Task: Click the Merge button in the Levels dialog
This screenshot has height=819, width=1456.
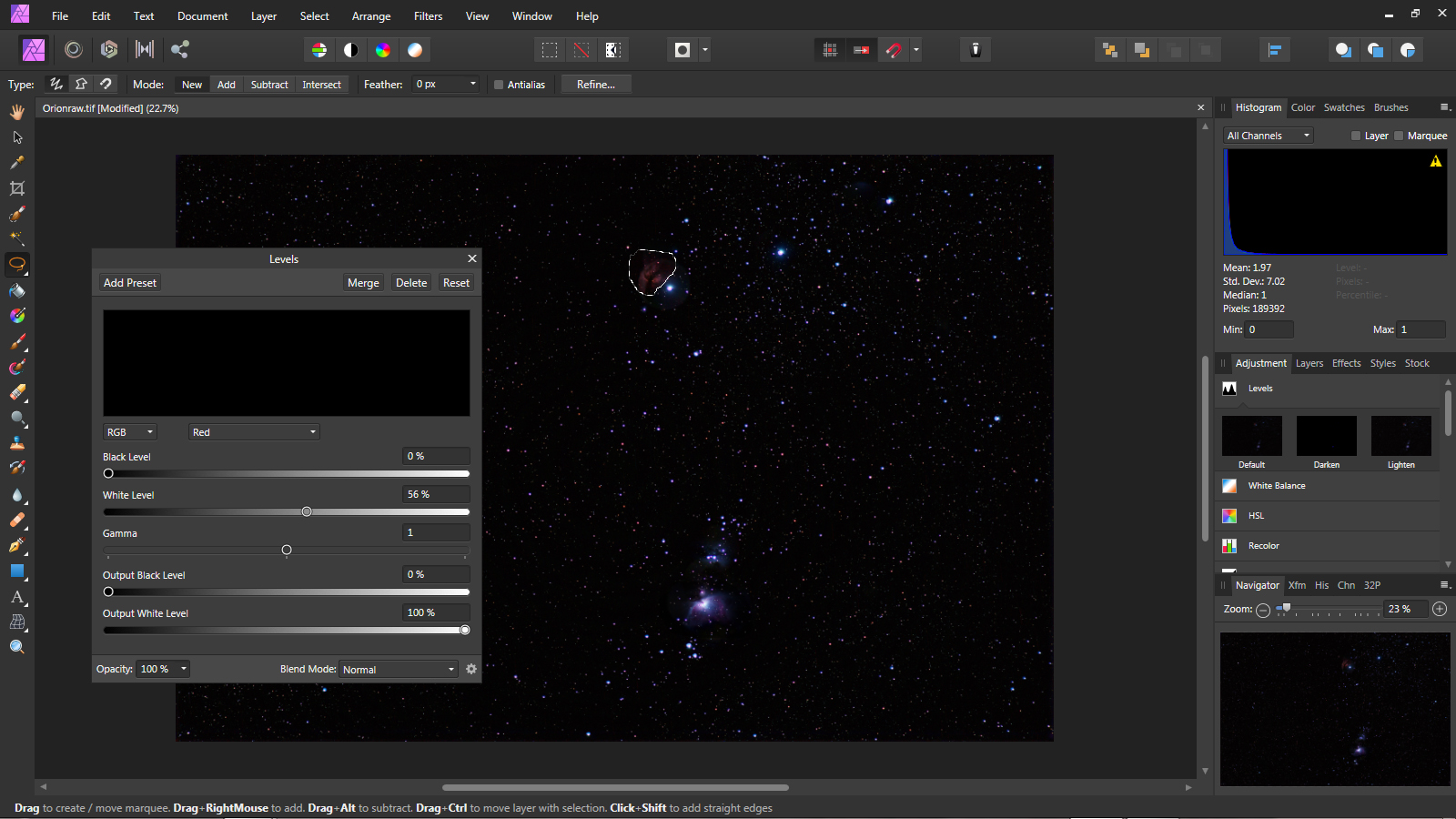Action: click(x=363, y=282)
